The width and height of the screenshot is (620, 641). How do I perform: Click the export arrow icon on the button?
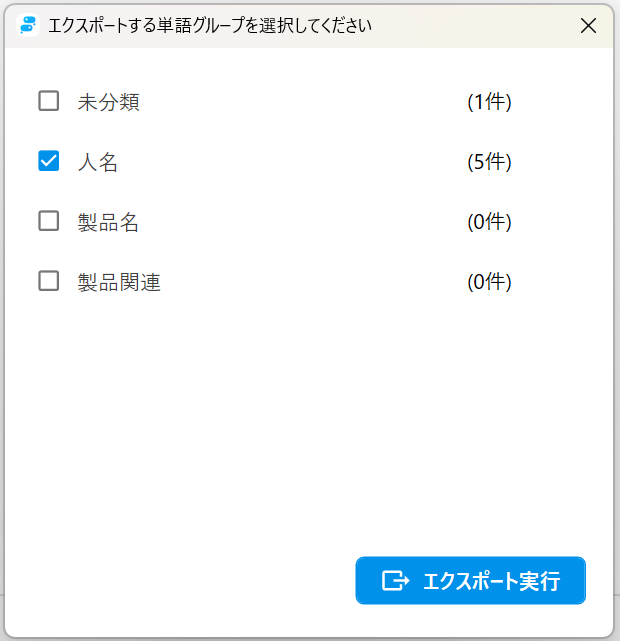pos(396,581)
